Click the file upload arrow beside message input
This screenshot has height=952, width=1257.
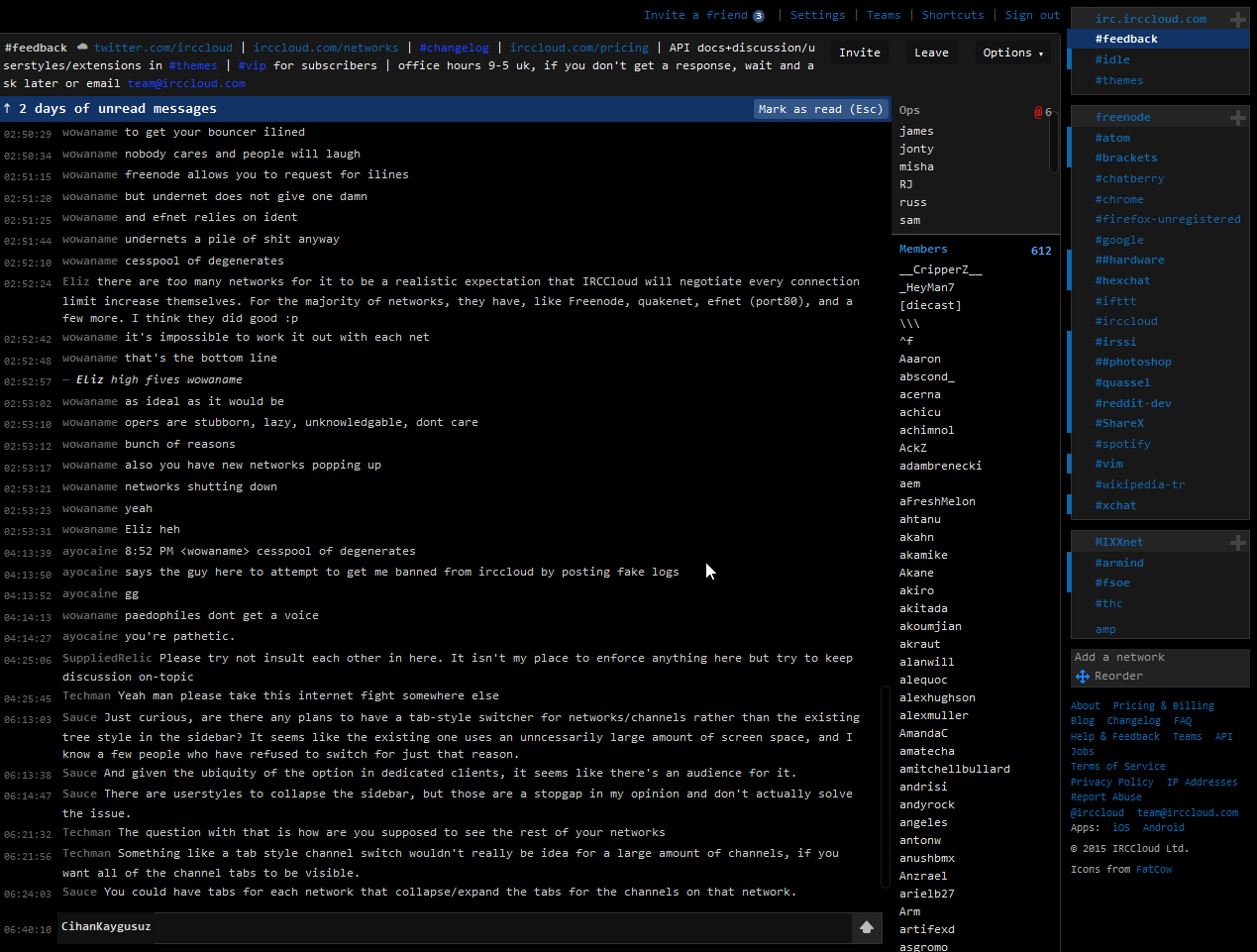867,927
